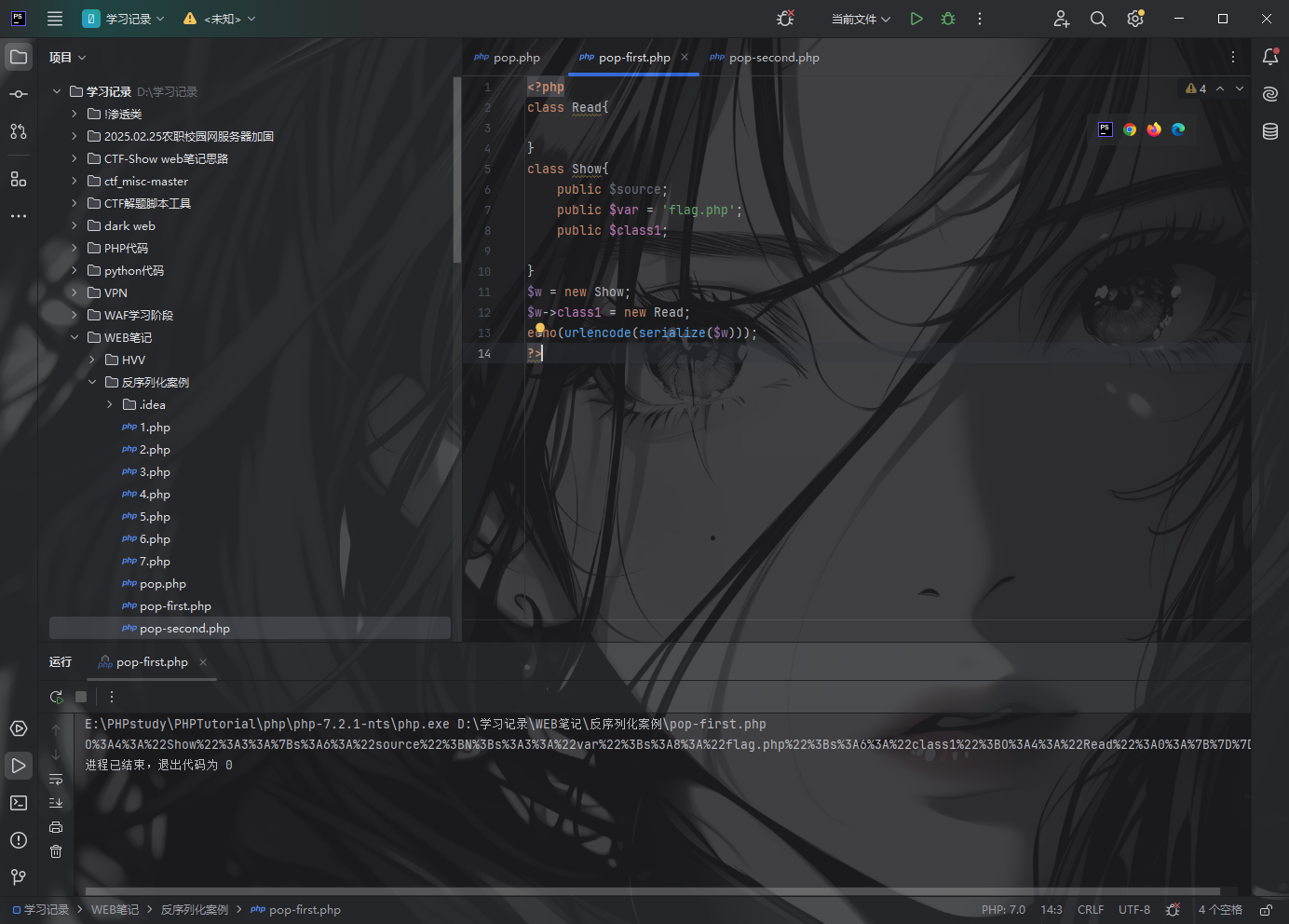1289x924 pixels.
Task: Switch to the pop-second.php editor tab
Action: pyautogui.click(x=765, y=57)
